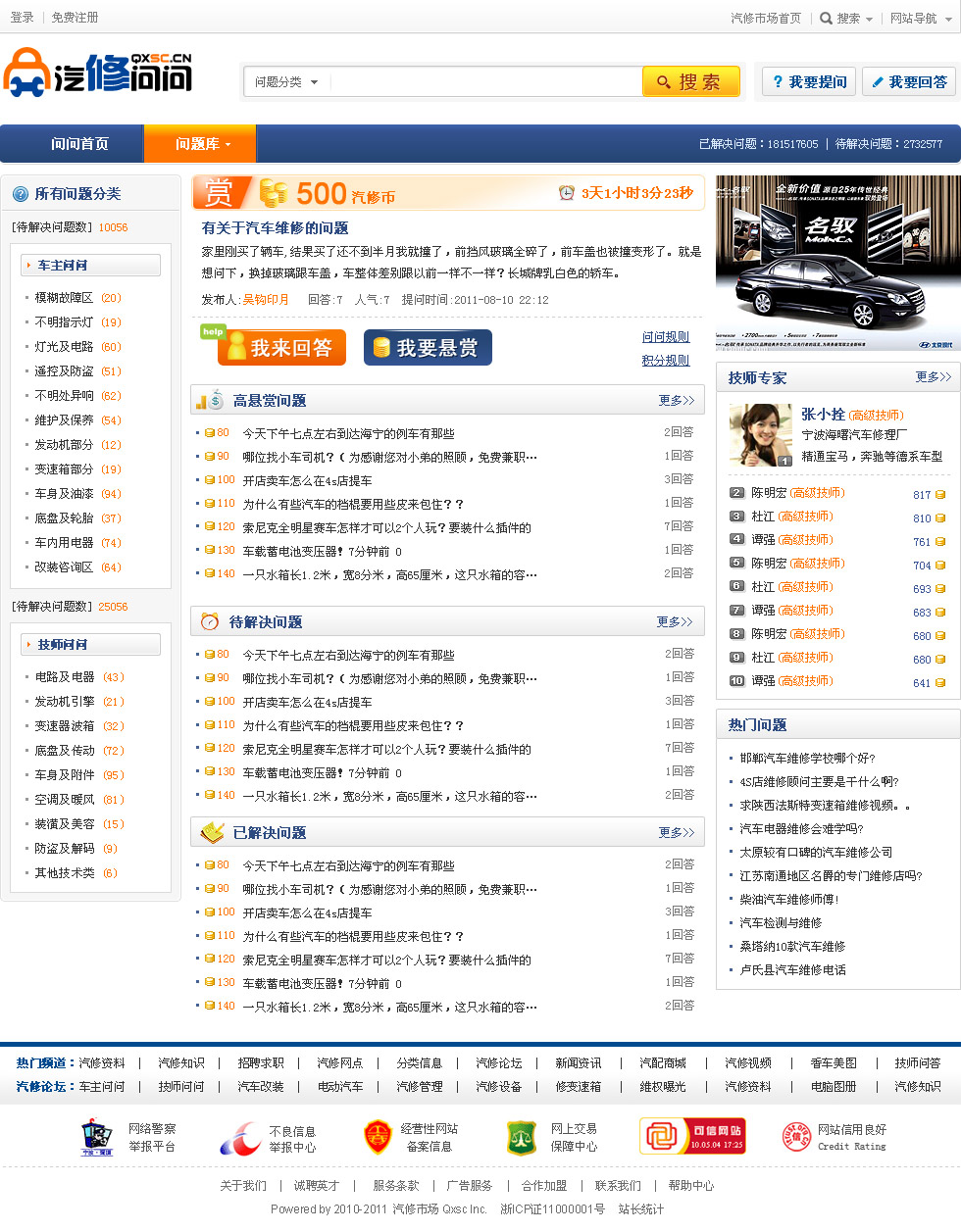
Task: Click the coin icon beside score 761
Action: 940,542
